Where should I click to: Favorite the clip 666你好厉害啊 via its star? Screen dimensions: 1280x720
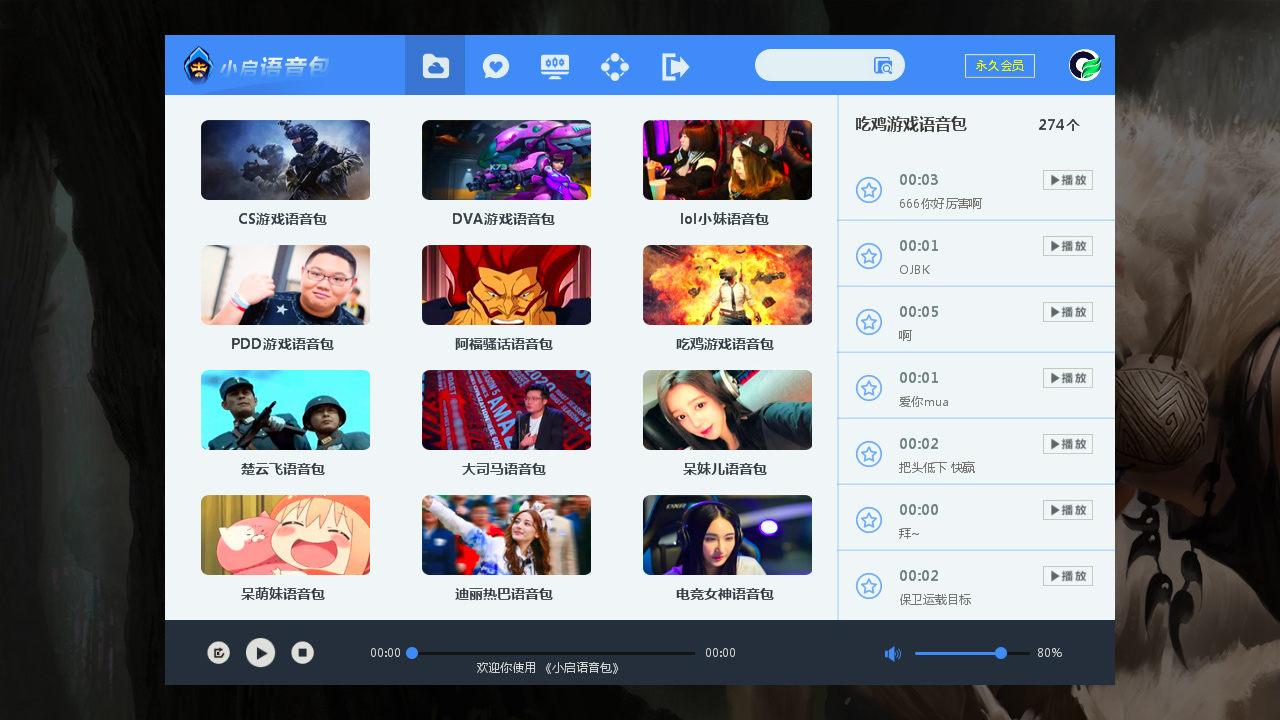pyautogui.click(x=869, y=190)
